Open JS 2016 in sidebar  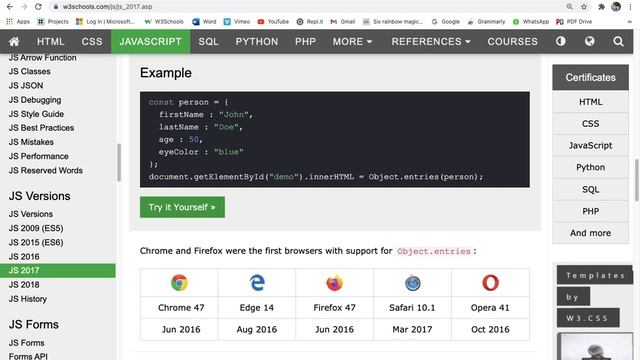(x=24, y=256)
